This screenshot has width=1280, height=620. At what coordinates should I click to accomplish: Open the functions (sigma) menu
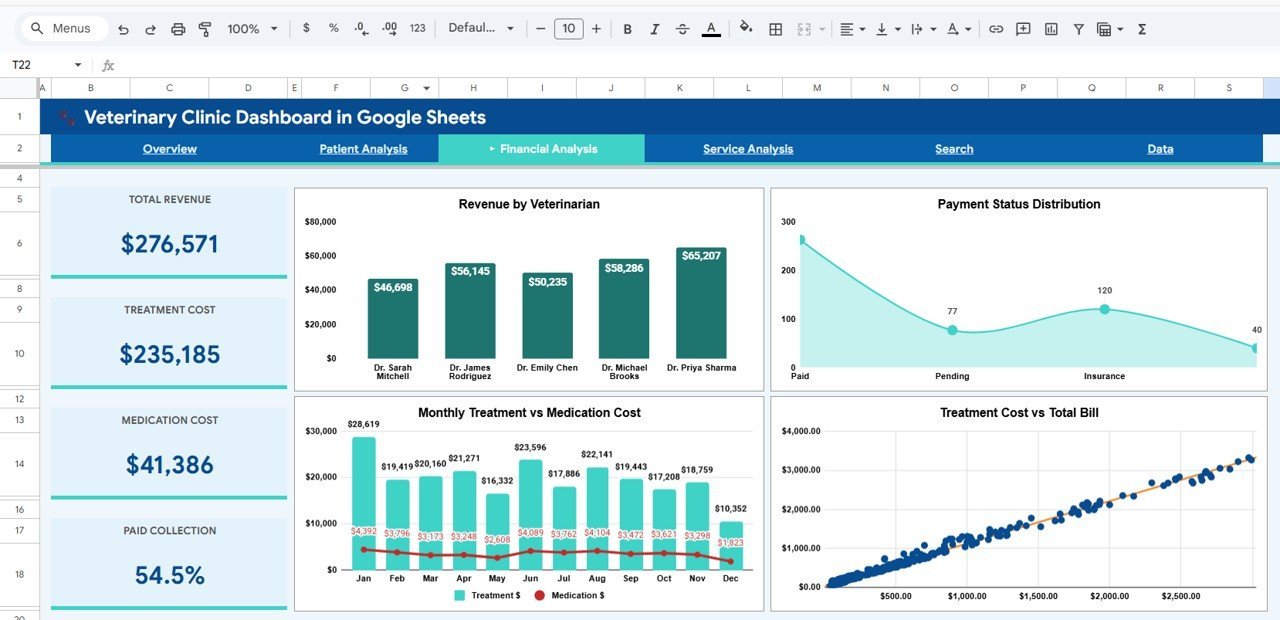[x=1141, y=28]
